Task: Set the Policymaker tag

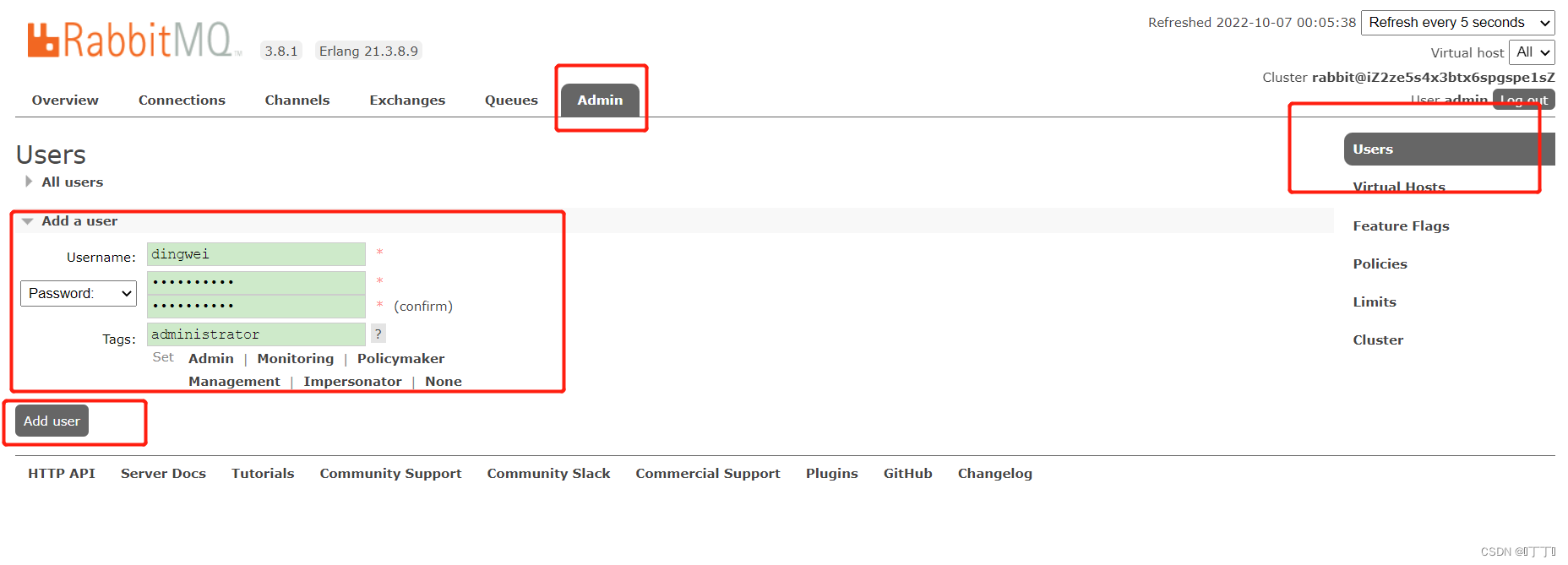Action: click(x=400, y=358)
